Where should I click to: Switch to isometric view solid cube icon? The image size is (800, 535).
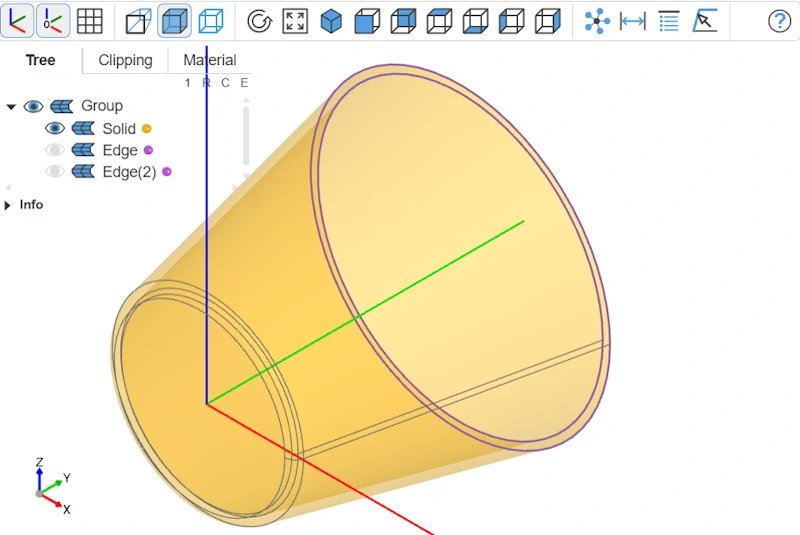(331, 20)
